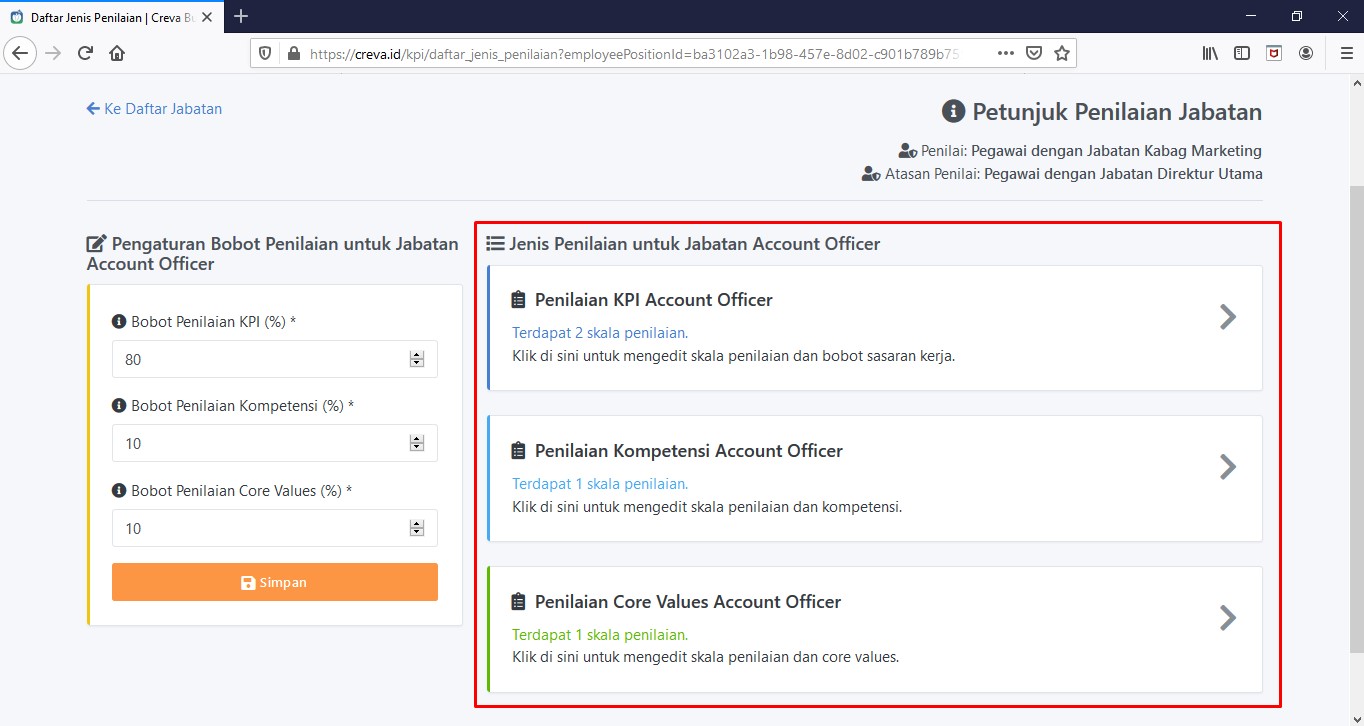Click clipboard icon of Penilaian KPI card
1364x726 pixels.
tap(518, 300)
